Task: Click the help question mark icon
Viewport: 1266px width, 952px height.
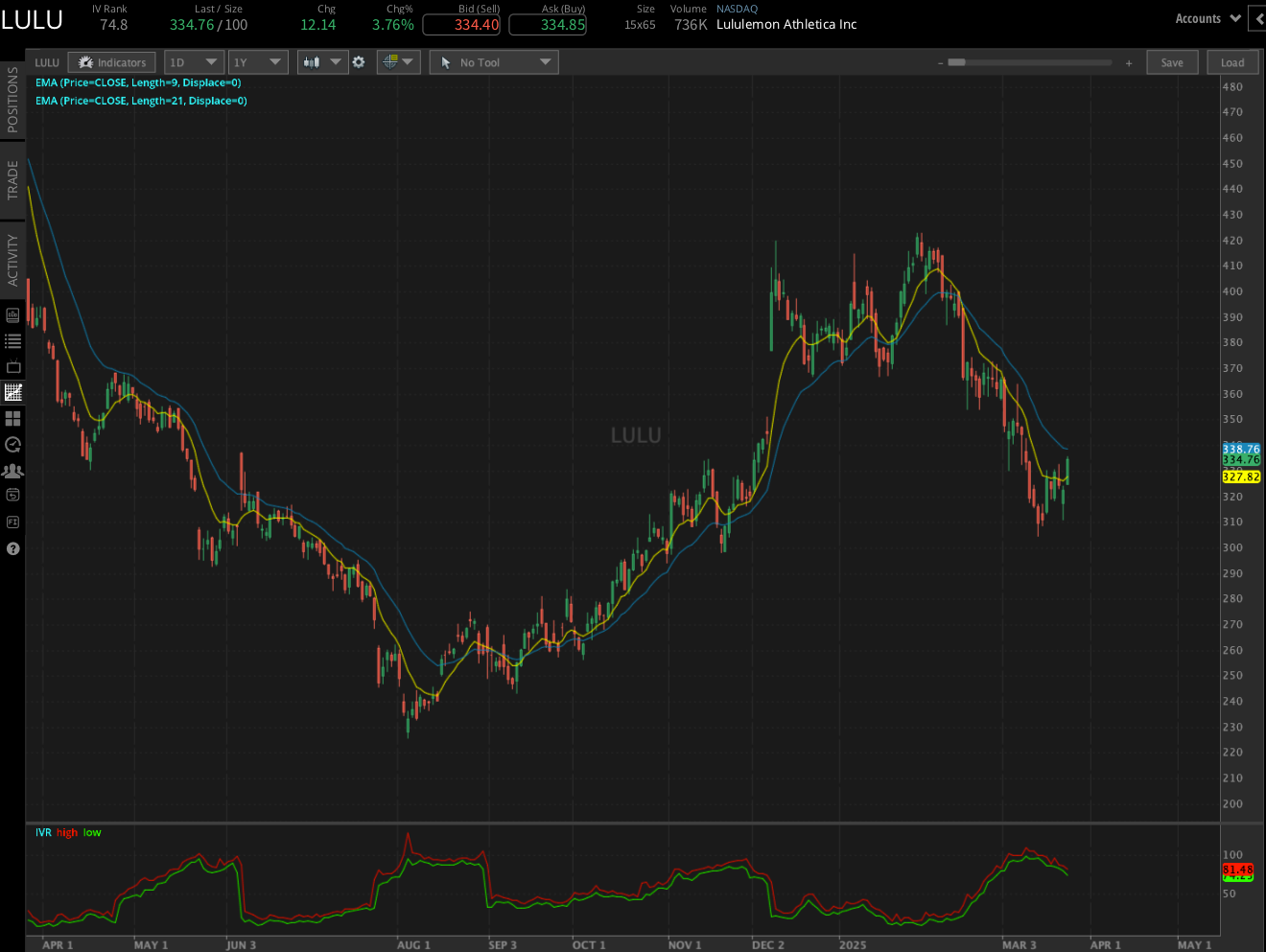Action: tap(12, 548)
